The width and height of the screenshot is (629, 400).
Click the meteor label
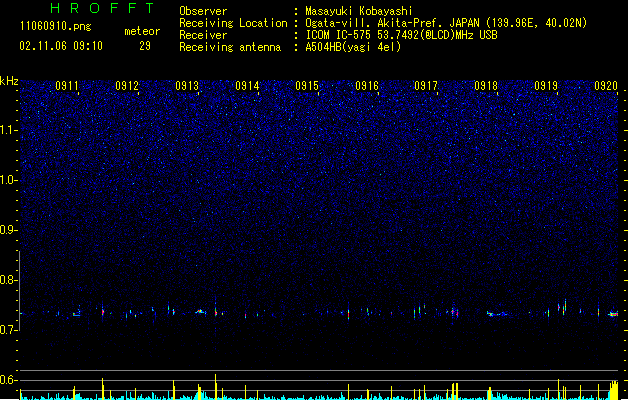tap(142, 31)
